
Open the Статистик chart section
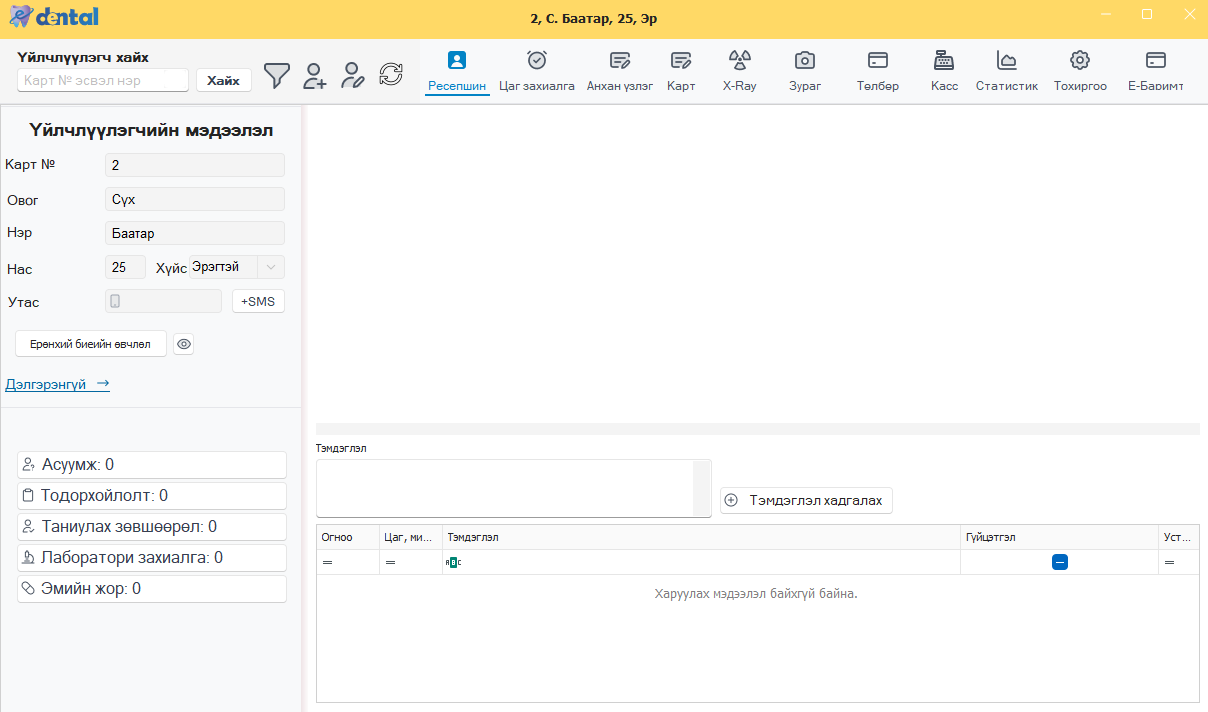pyautogui.click(x=1006, y=70)
